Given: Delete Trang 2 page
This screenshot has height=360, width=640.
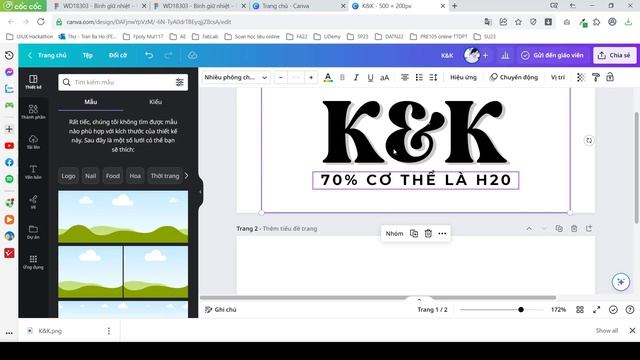Looking at the screenshot, I should 574,229.
